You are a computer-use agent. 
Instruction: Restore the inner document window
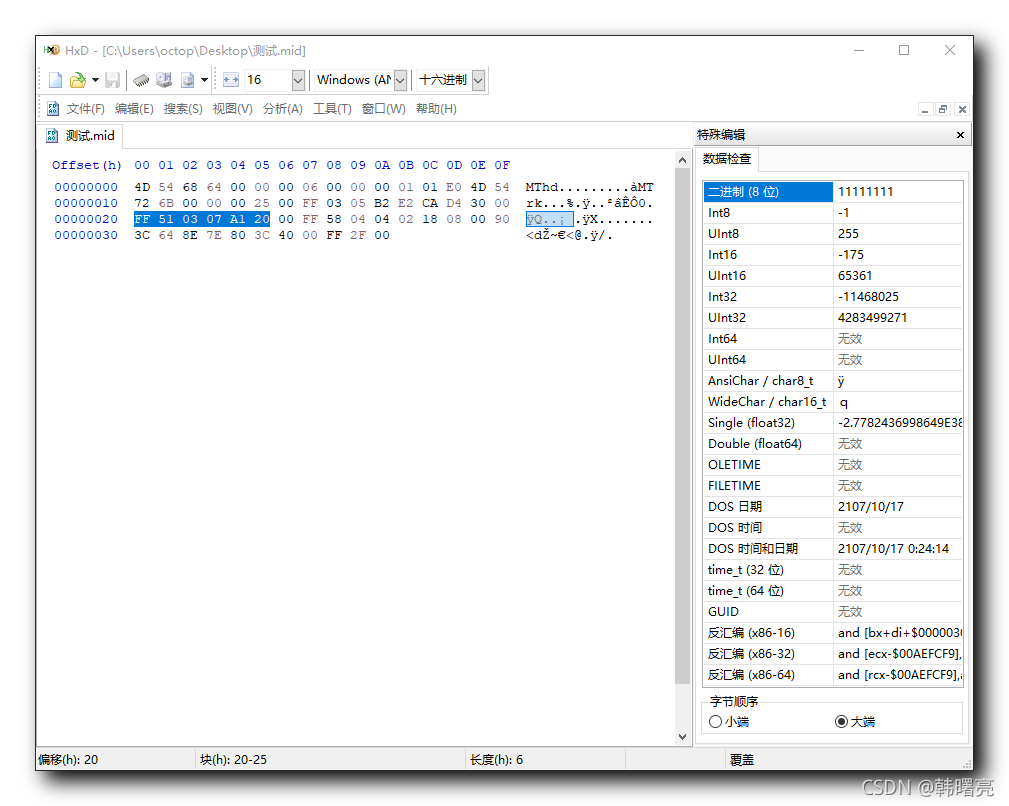[x=943, y=109]
